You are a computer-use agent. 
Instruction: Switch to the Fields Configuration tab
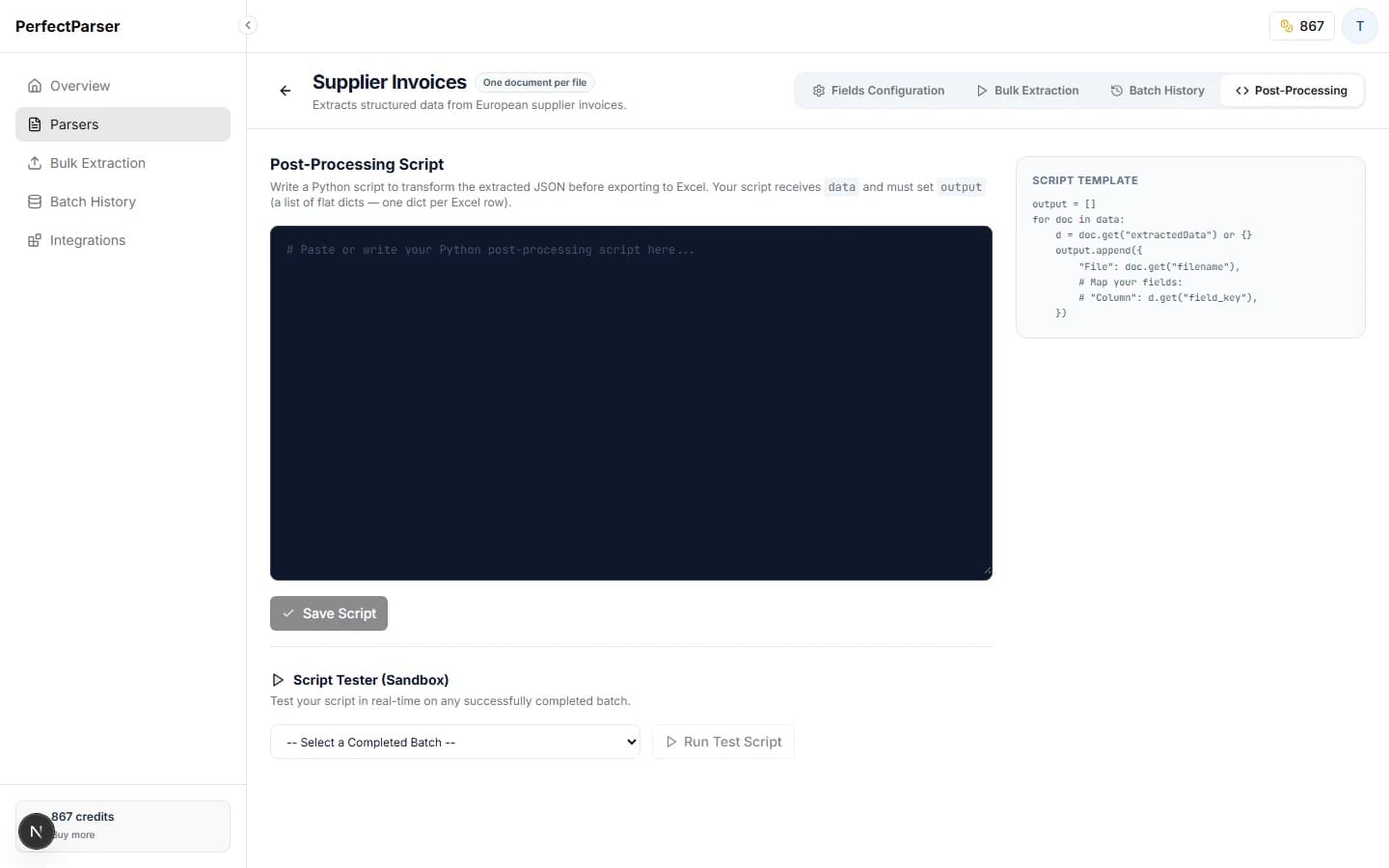pyautogui.click(x=879, y=91)
